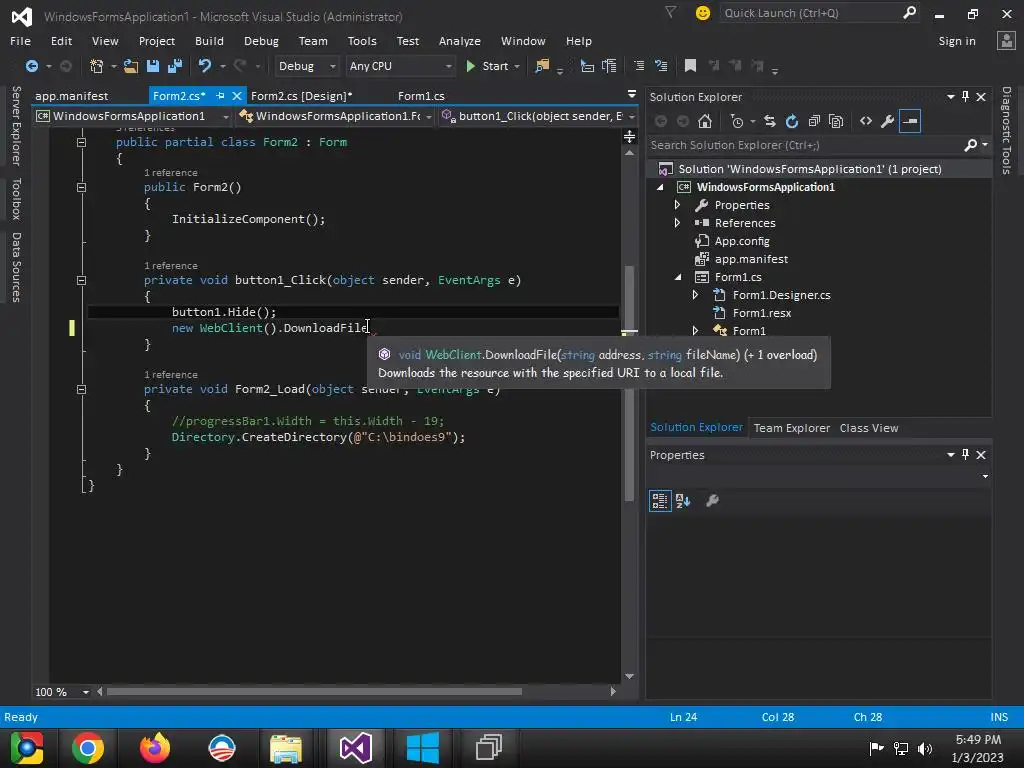Refresh Solution Explorer with the blue arrow

click(x=792, y=121)
